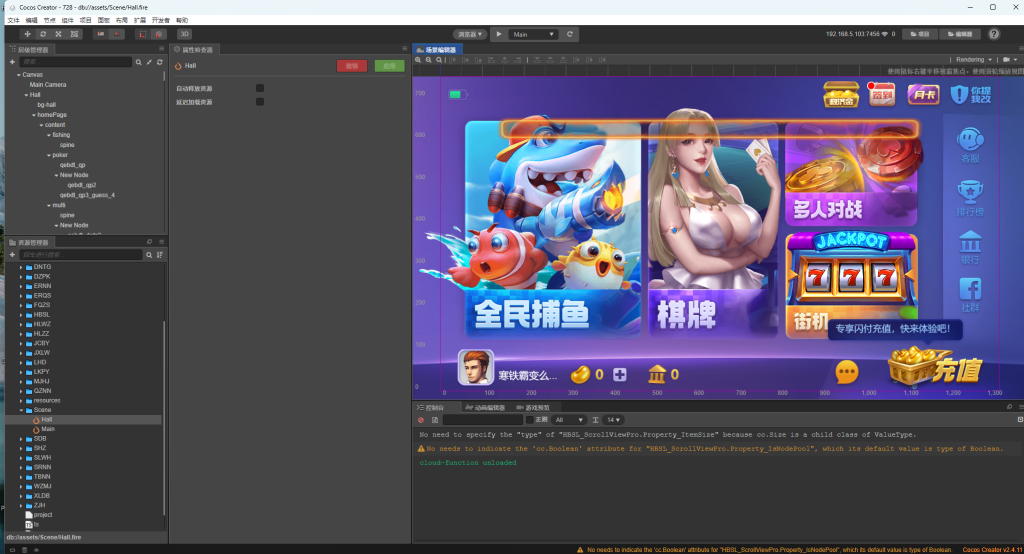The image size is (1024, 554).
Task: Expand the resources folder in assets
Action: (x=21, y=401)
